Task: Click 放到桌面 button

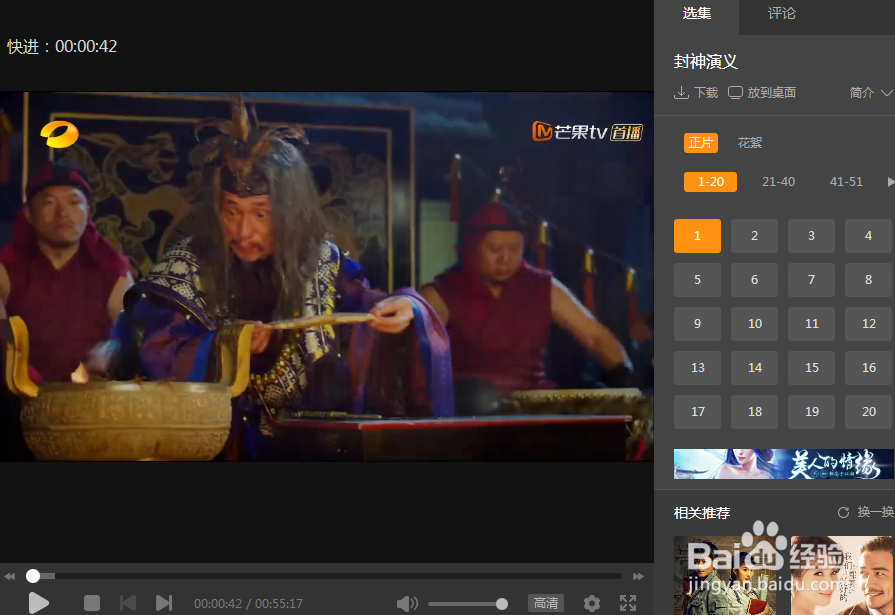Action: point(762,93)
